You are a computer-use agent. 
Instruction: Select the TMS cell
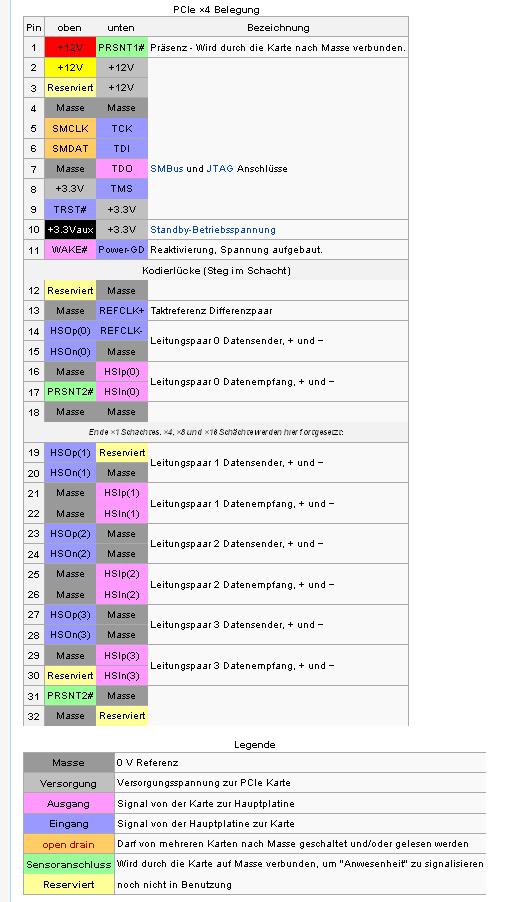(x=122, y=189)
